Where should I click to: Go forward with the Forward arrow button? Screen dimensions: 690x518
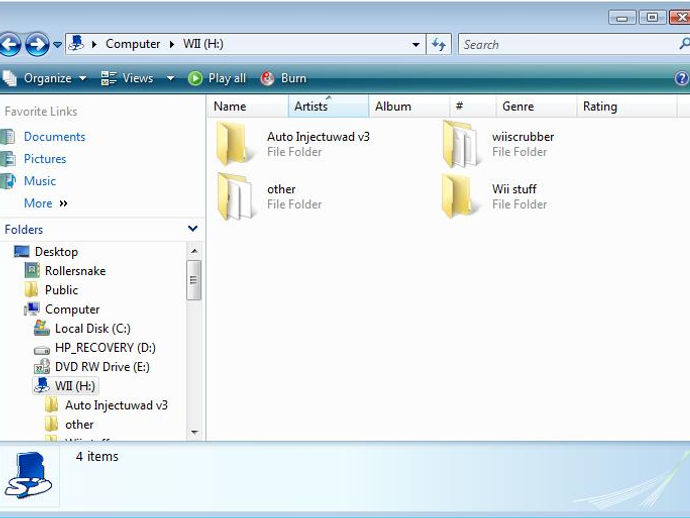point(37,44)
